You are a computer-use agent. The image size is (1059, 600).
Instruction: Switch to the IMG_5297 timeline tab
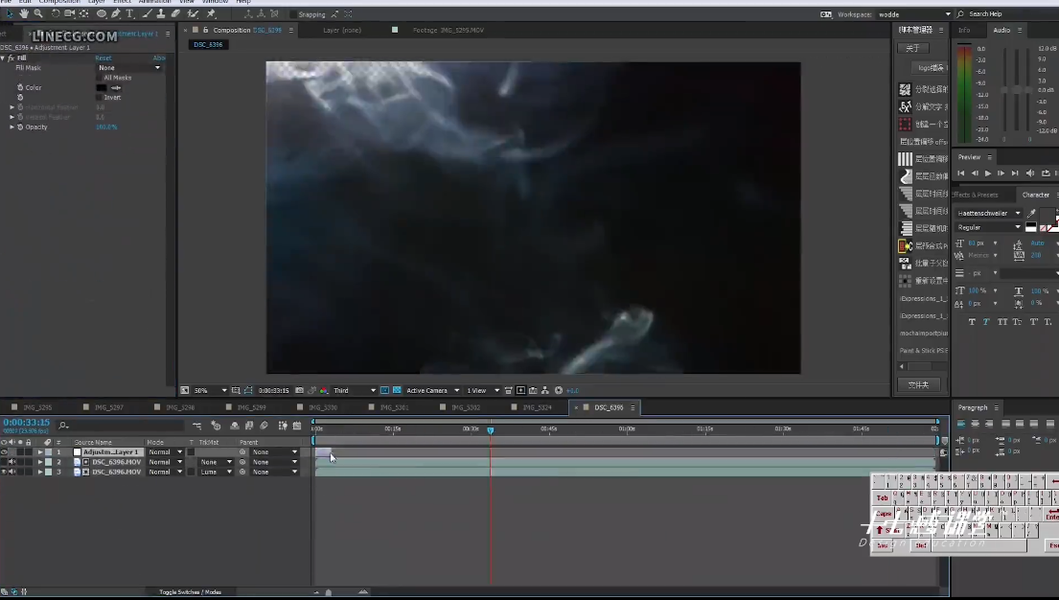[108, 407]
